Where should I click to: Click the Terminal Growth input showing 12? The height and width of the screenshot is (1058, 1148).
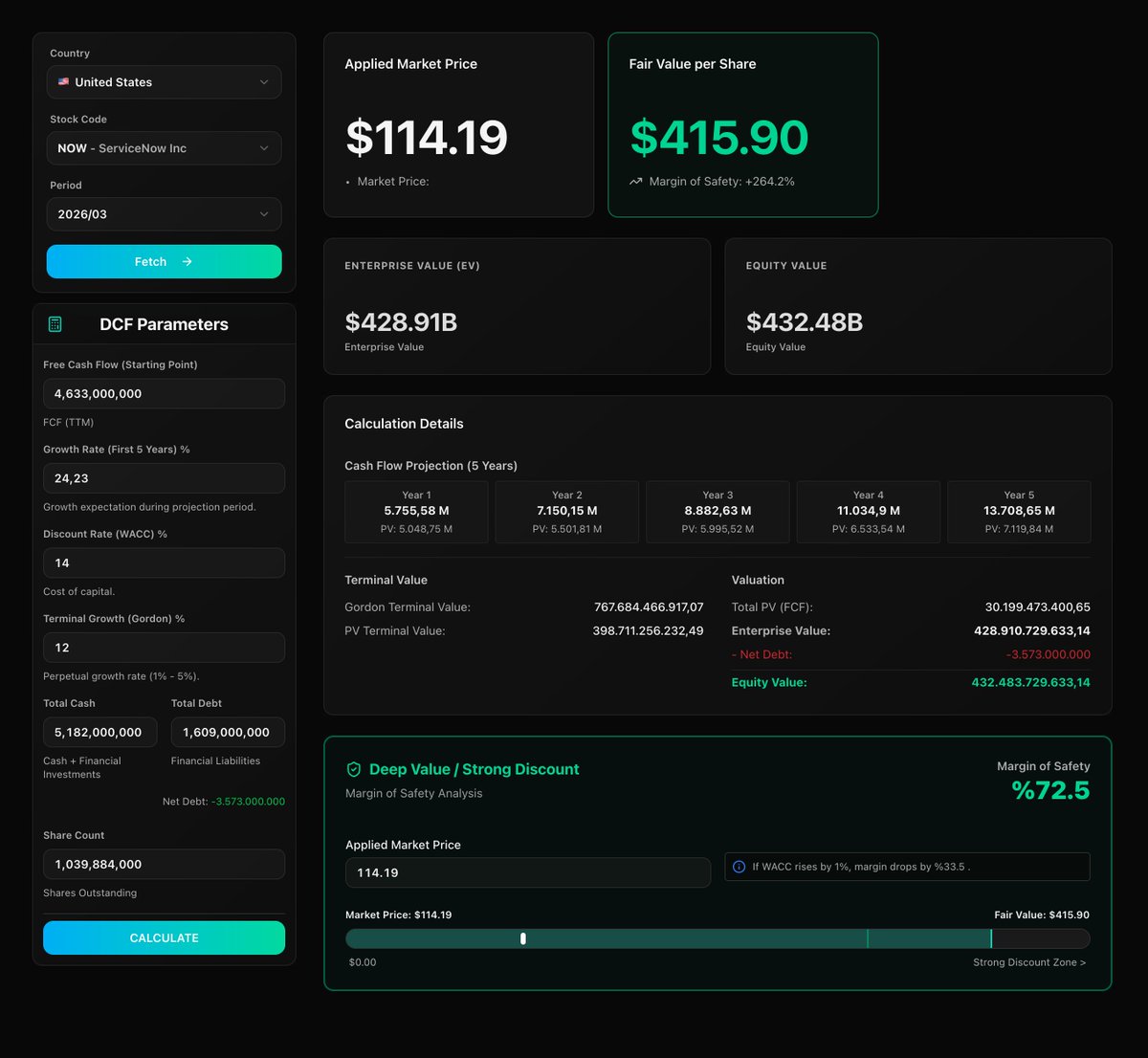(165, 648)
